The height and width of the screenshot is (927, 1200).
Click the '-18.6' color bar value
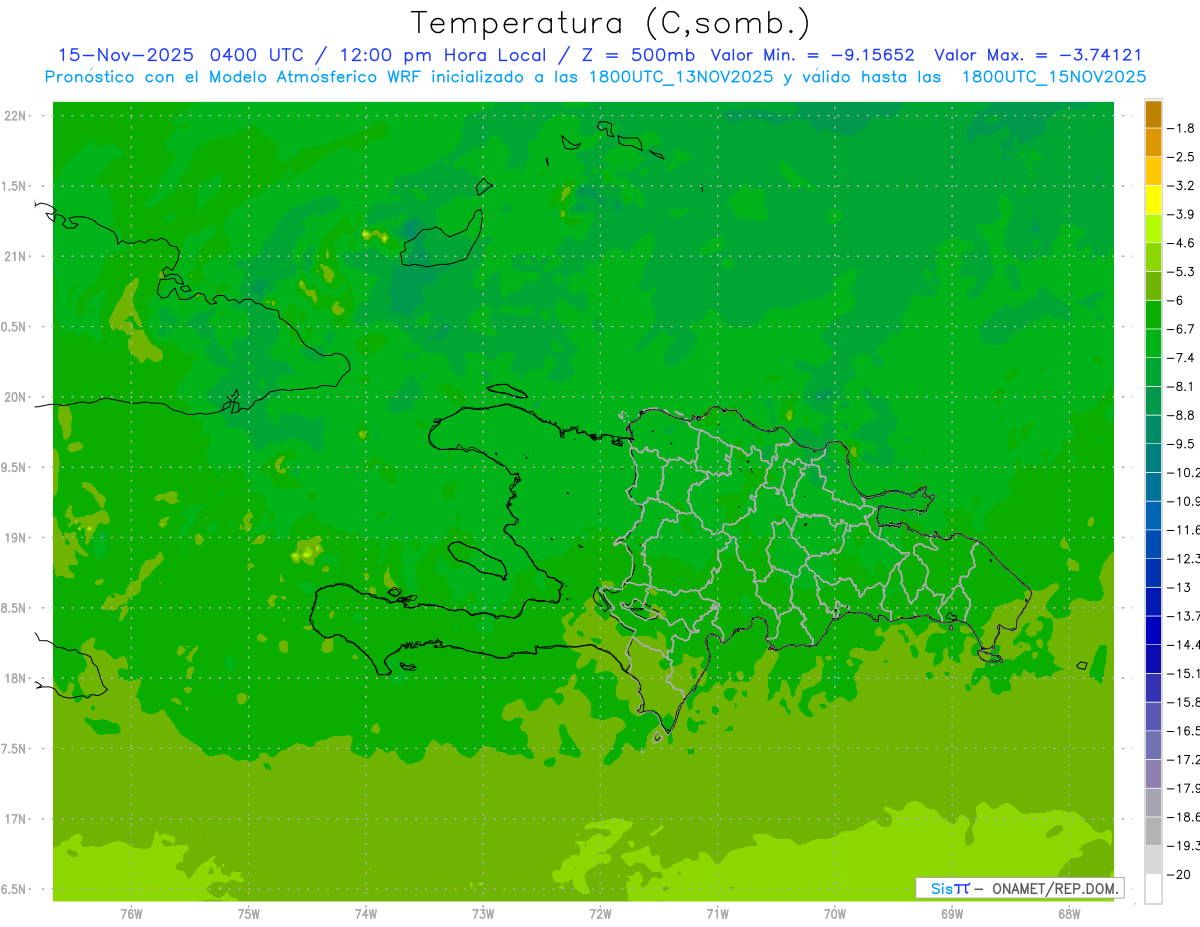pyautogui.click(x=1183, y=817)
